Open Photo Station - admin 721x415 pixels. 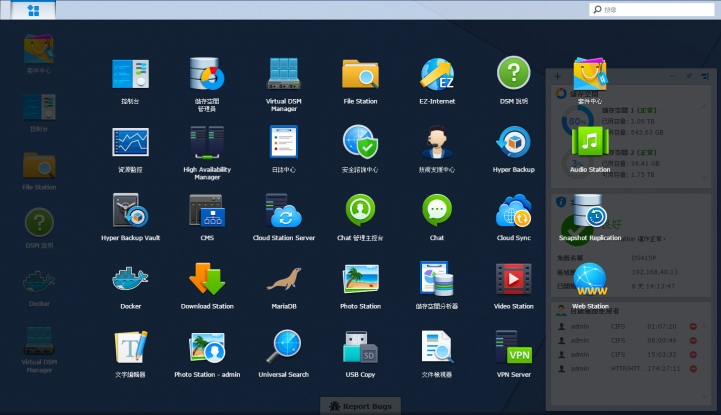coord(207,347)
